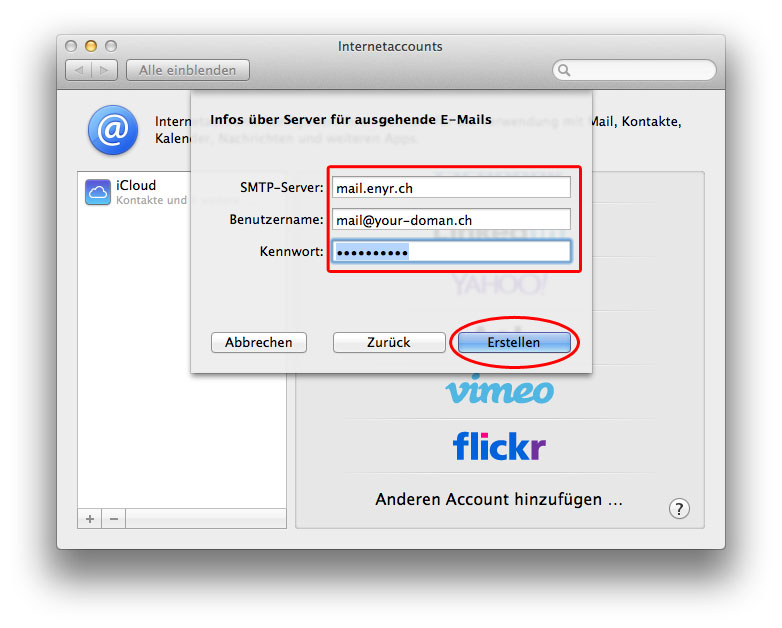The image size is (782, 628).
Task: Click the minus icon to remove account
Action: [x=113, y=519]
